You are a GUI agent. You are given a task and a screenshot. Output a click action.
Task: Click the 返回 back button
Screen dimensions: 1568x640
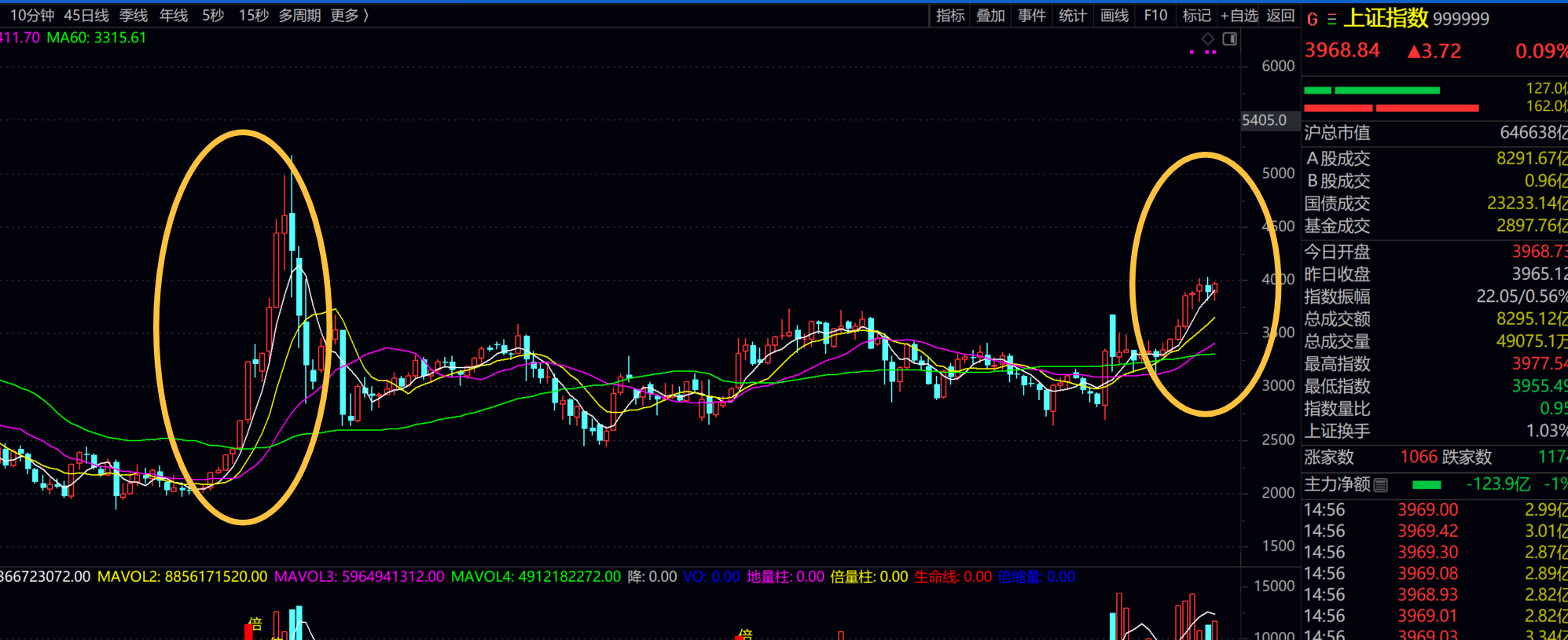[x=1280, y=16]
